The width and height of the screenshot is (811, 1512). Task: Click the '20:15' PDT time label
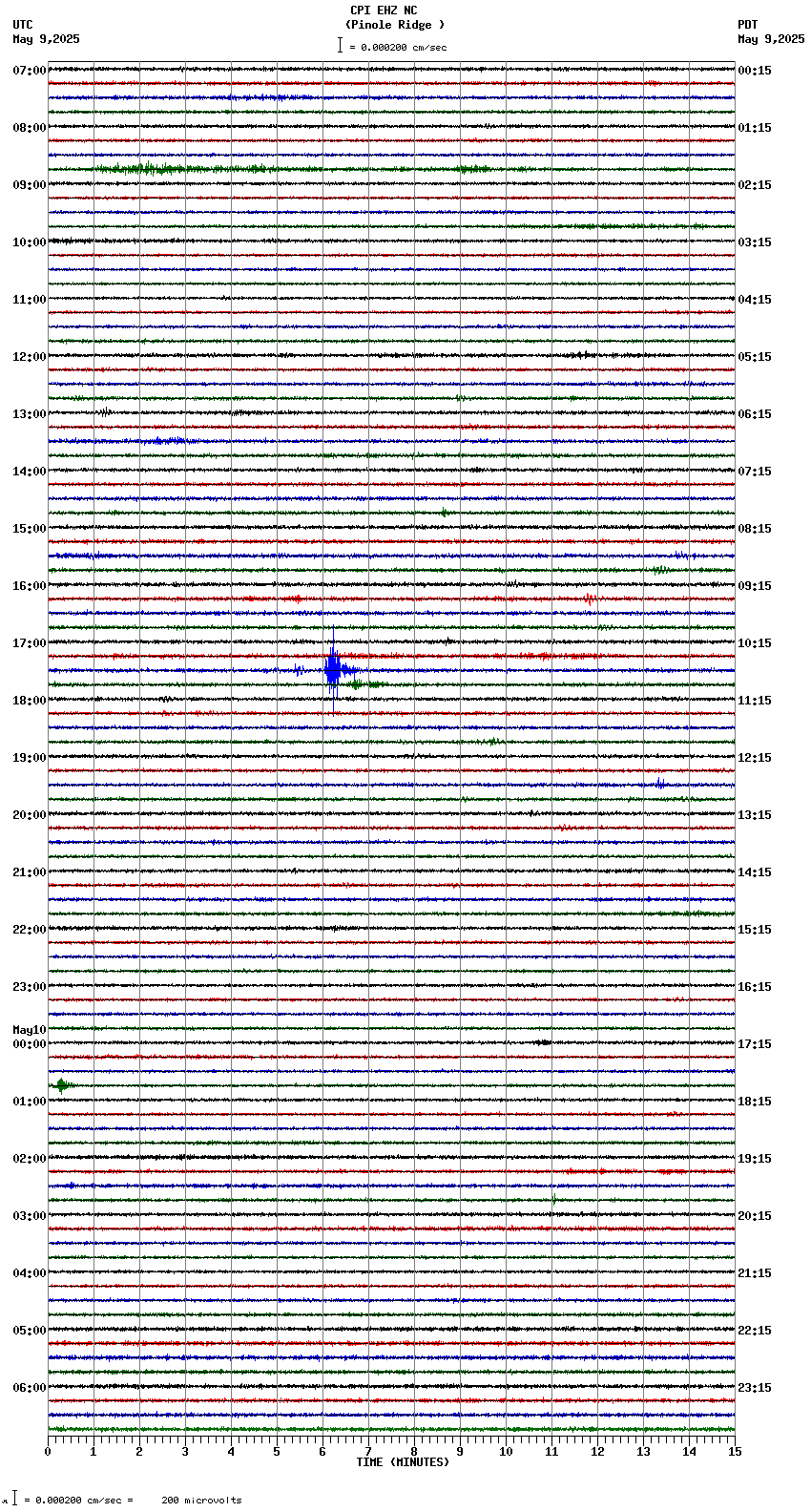pyautogui.click(x=755, y=1216)
